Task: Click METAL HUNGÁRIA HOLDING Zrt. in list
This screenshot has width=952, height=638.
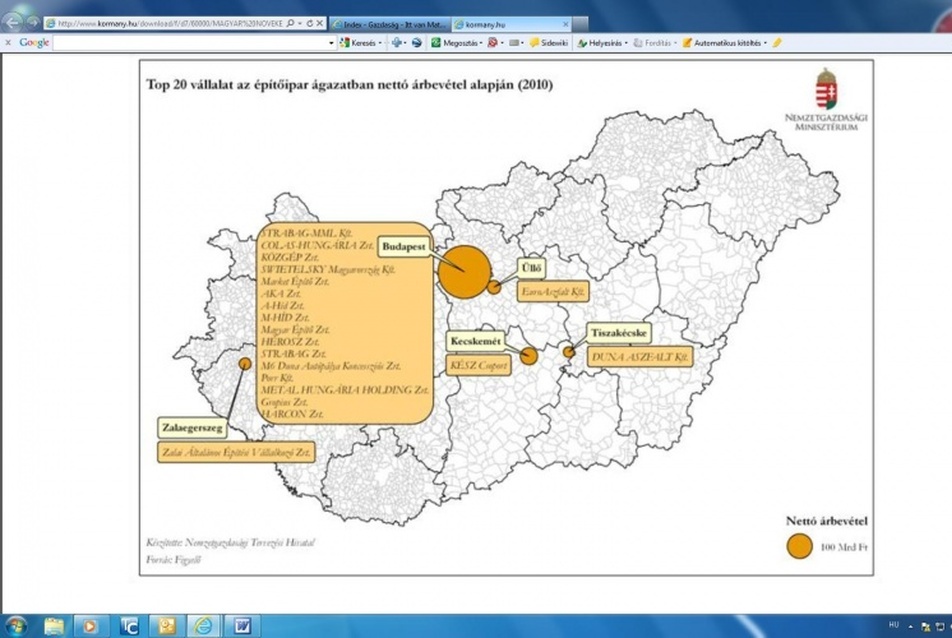Action: 345,390
